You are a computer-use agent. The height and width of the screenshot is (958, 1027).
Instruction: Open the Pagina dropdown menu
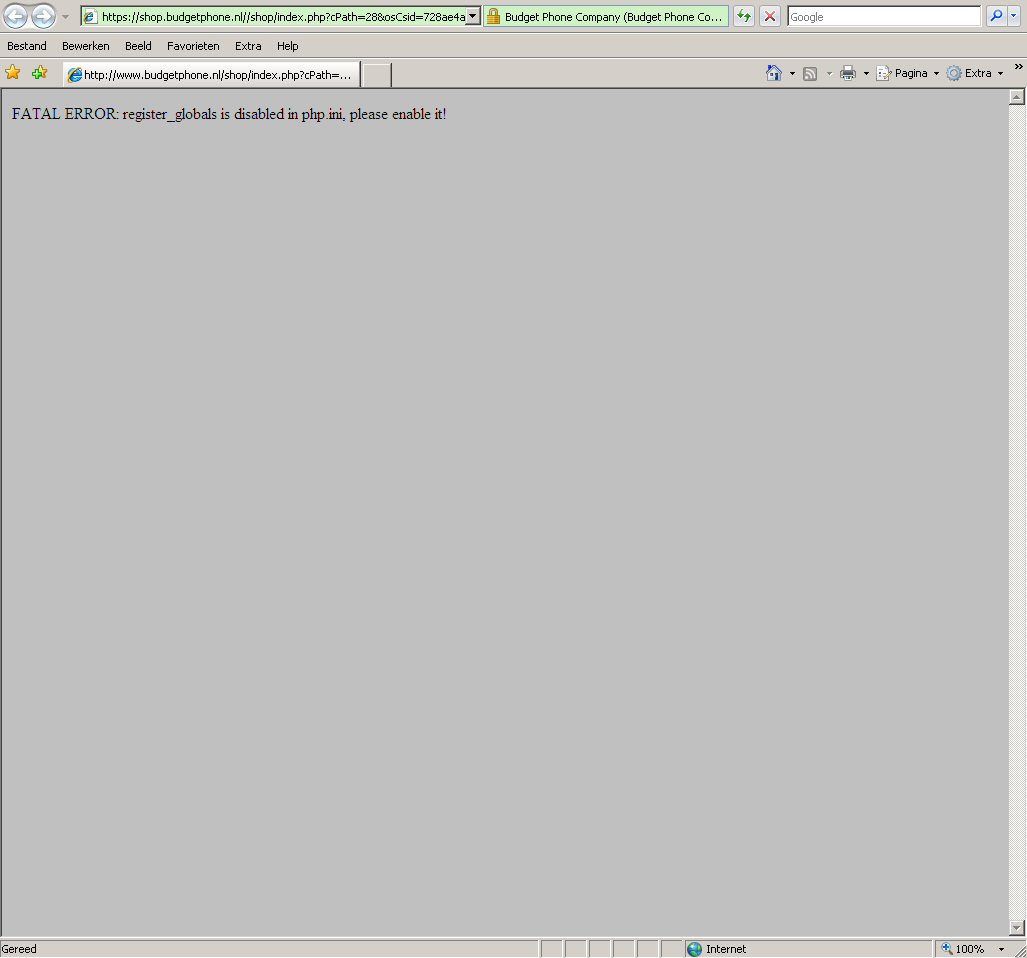(909, 73)
